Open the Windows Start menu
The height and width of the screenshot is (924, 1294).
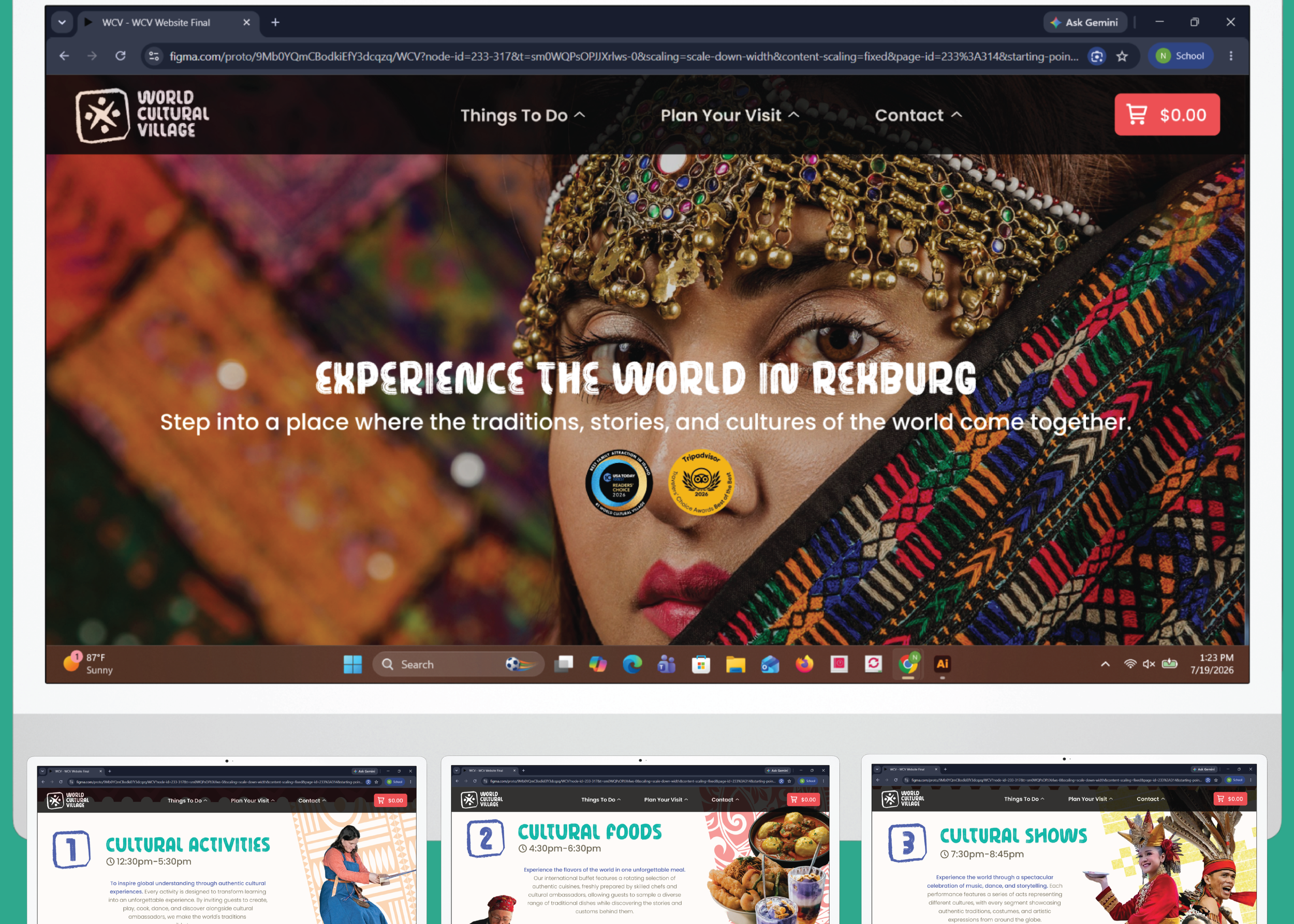tap(353, 664)
